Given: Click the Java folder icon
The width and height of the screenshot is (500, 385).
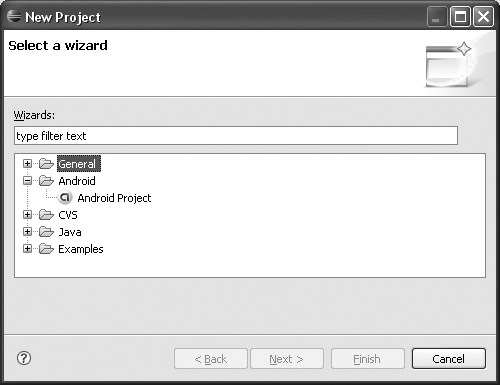Looking at the screenshot, I should coord(46,232).
